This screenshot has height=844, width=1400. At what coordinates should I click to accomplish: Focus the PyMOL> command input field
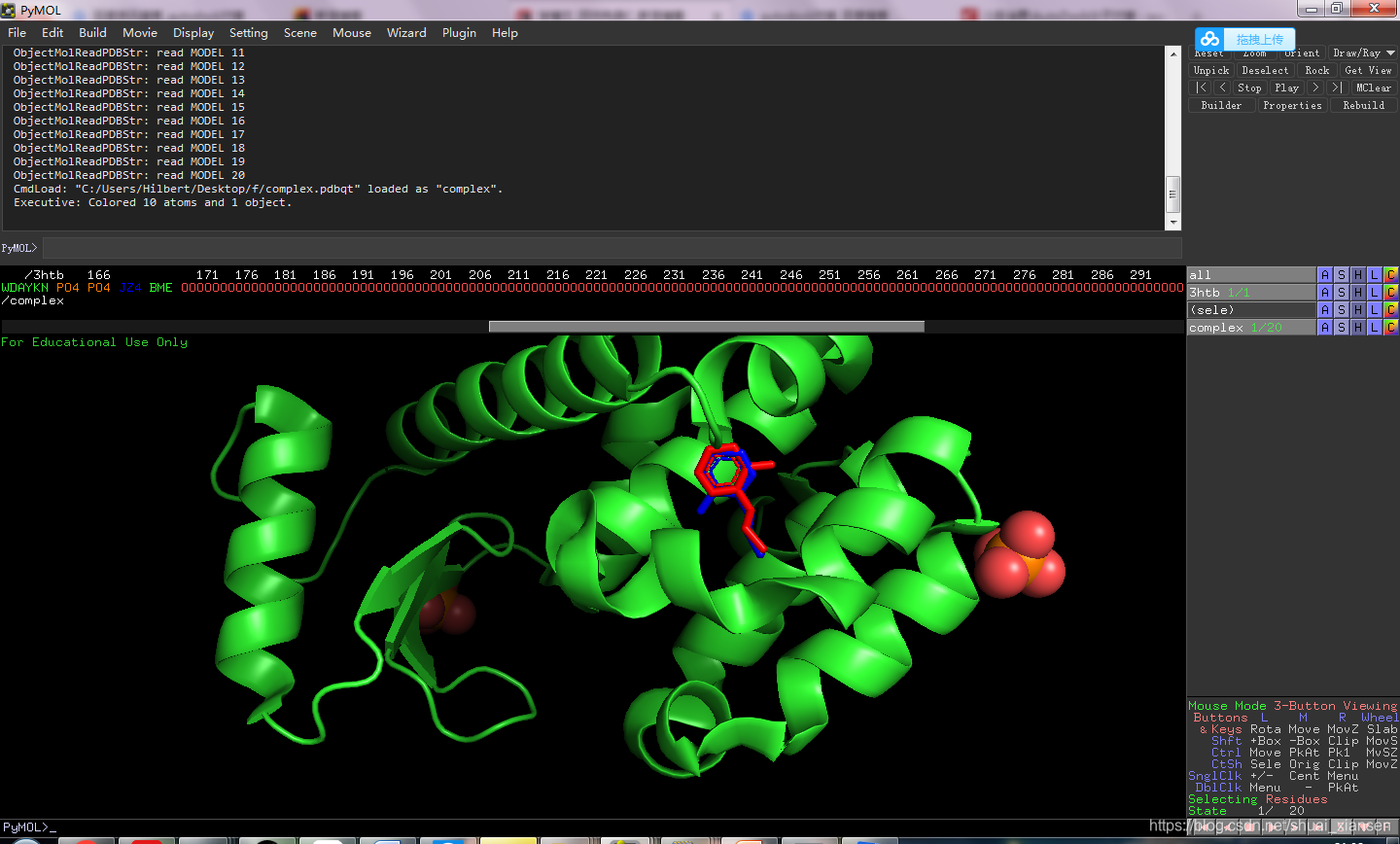pos(612,248)
